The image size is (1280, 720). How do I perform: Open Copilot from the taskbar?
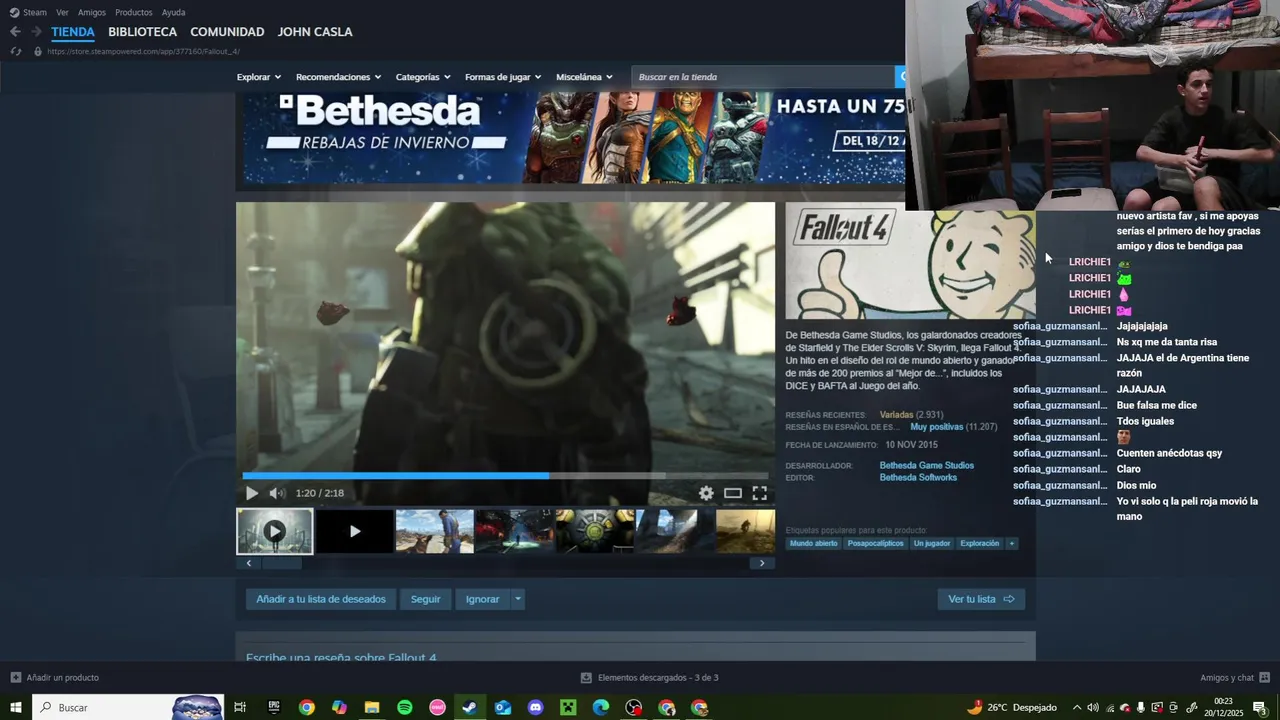click(339, 707)
